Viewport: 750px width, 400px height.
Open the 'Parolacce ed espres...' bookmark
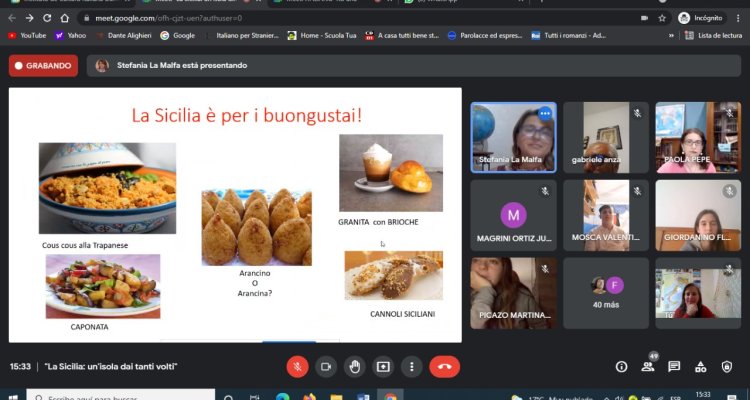(x=485, y=35)
